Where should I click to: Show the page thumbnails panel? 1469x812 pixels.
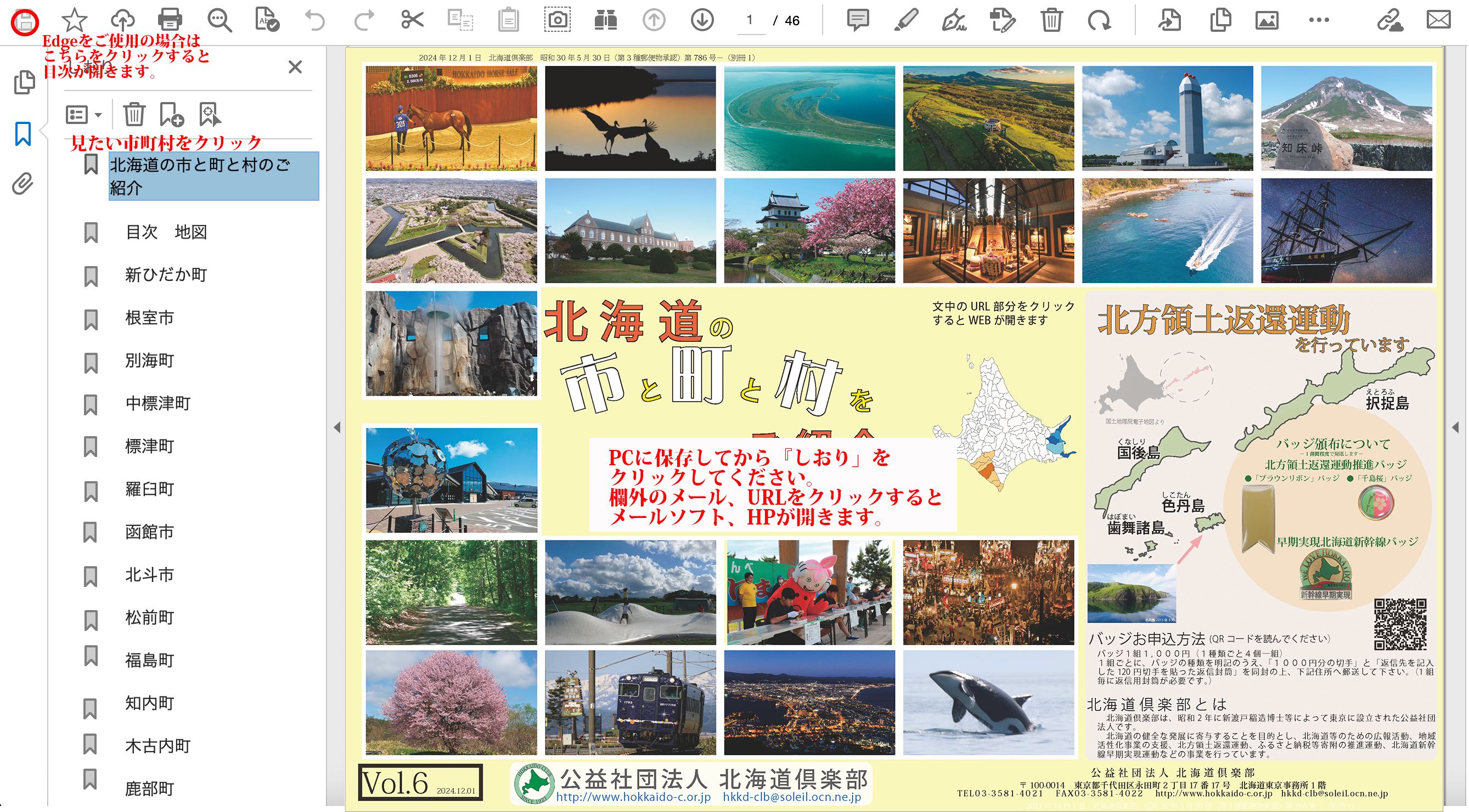point(24,83)
